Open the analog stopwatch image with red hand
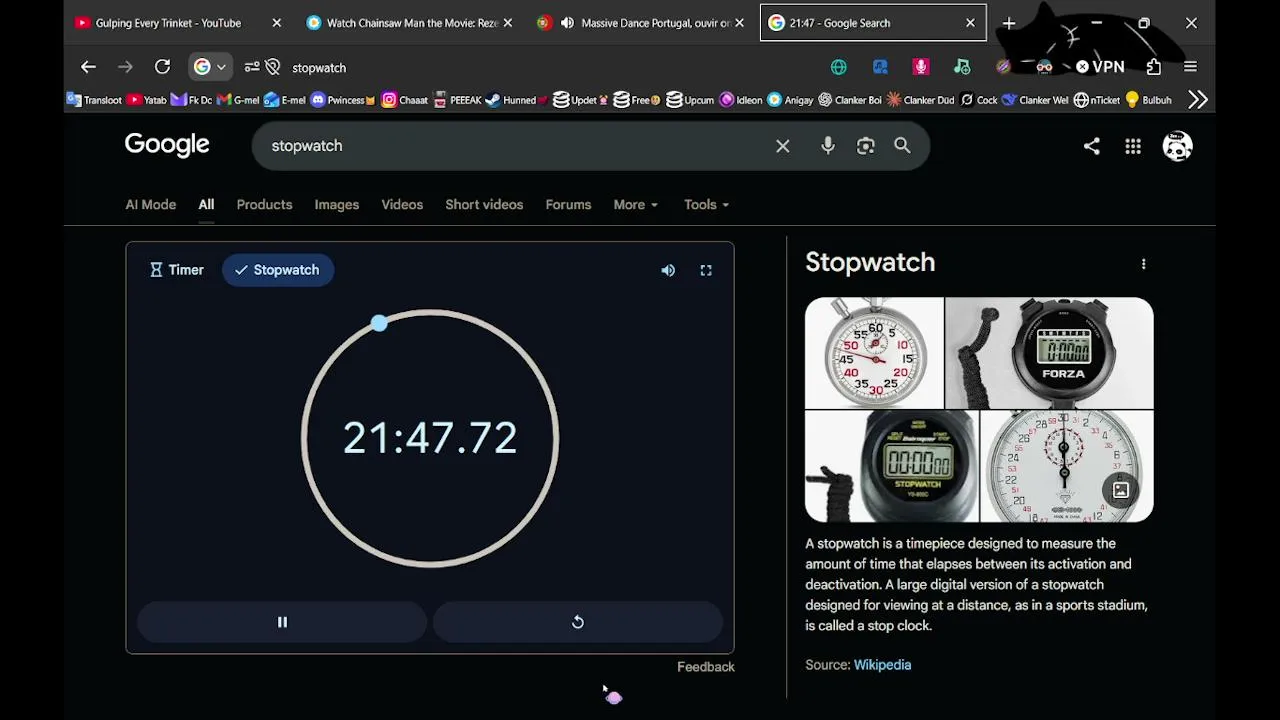 pyautogui.click(x=874, y=353)
